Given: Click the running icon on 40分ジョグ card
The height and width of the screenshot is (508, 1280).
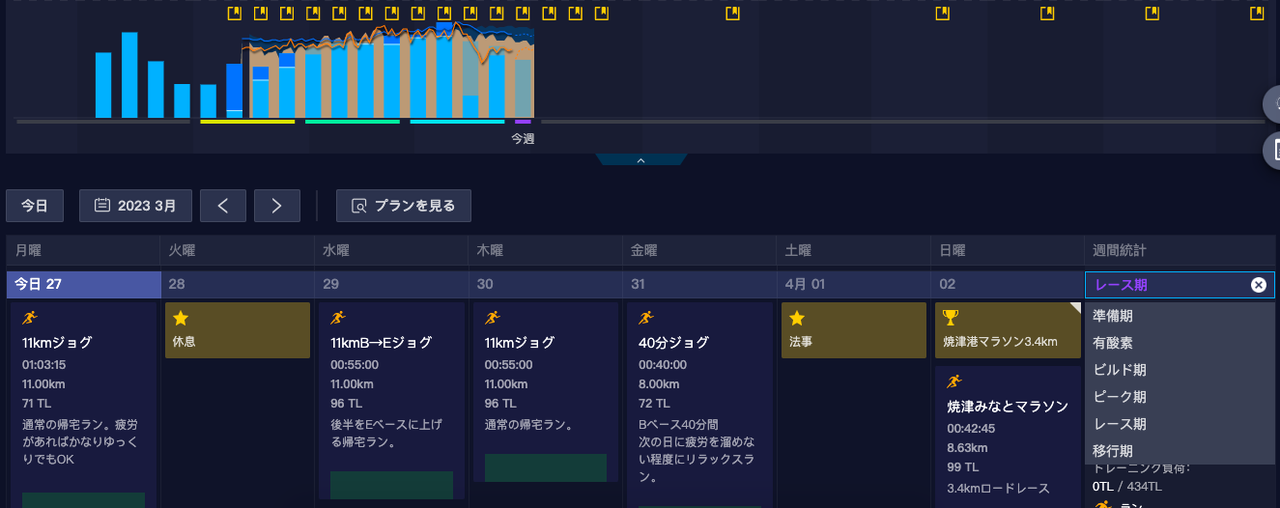Looking at the screenshot, I should coord(646,318).
